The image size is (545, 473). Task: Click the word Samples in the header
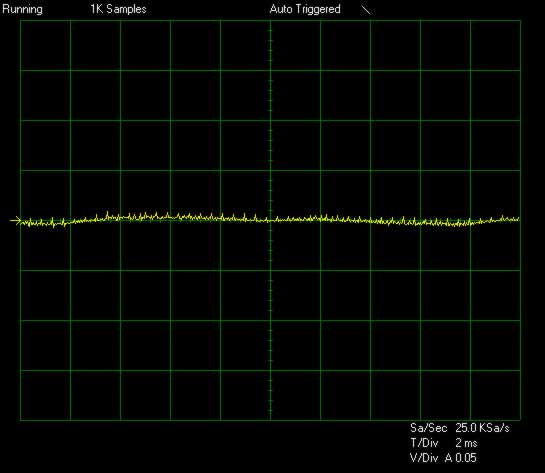pos(126,9)
